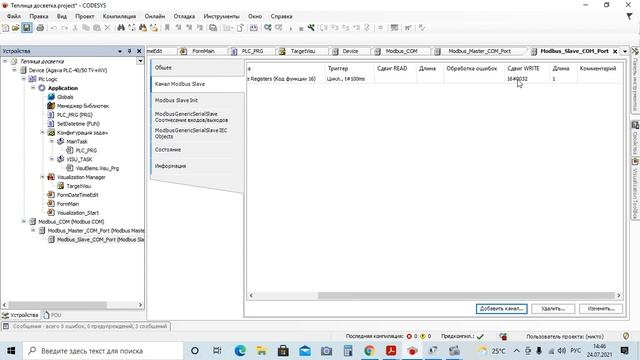Click the Print toolbar icon

40,28
